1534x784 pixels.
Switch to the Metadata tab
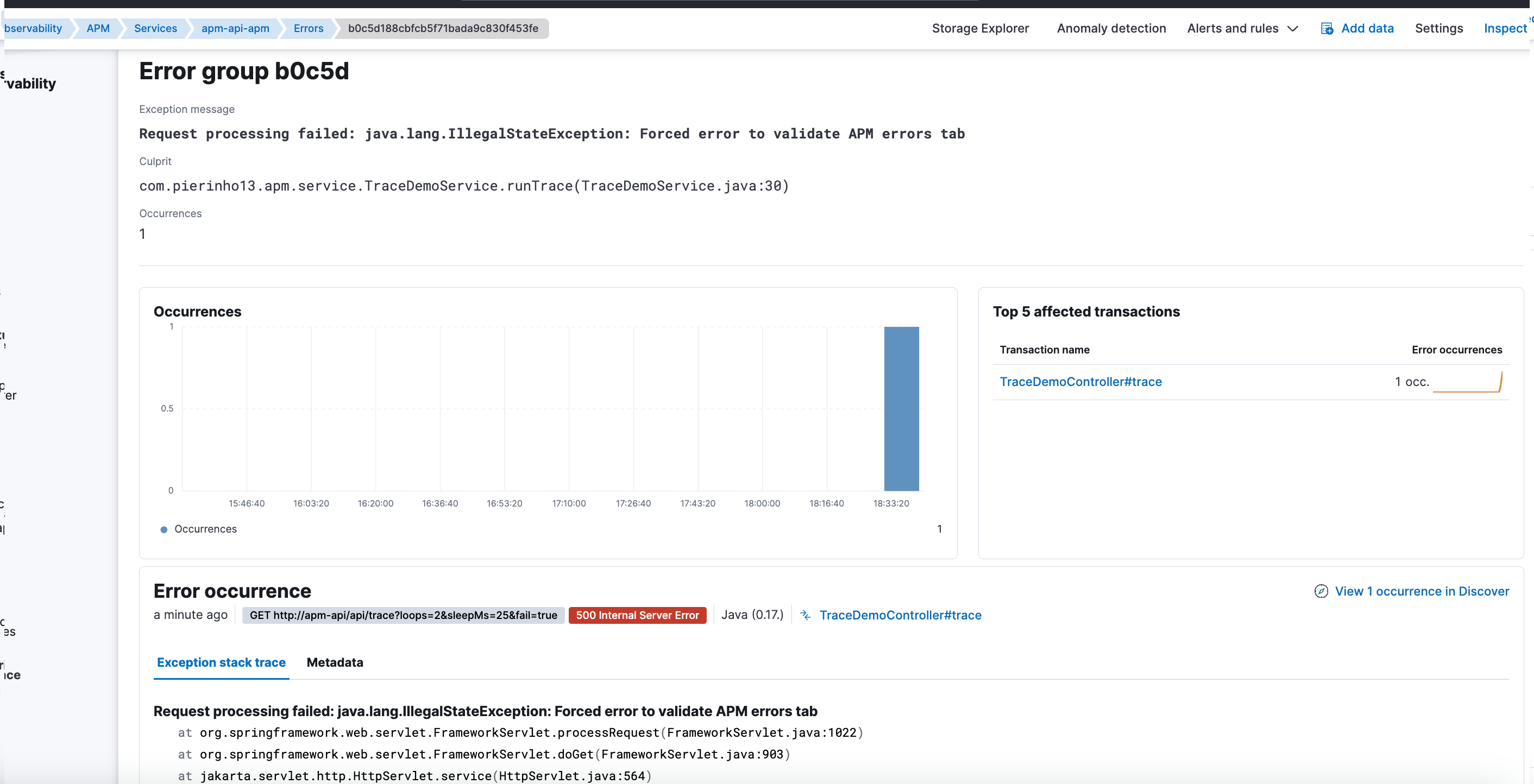tap(335, 662)
